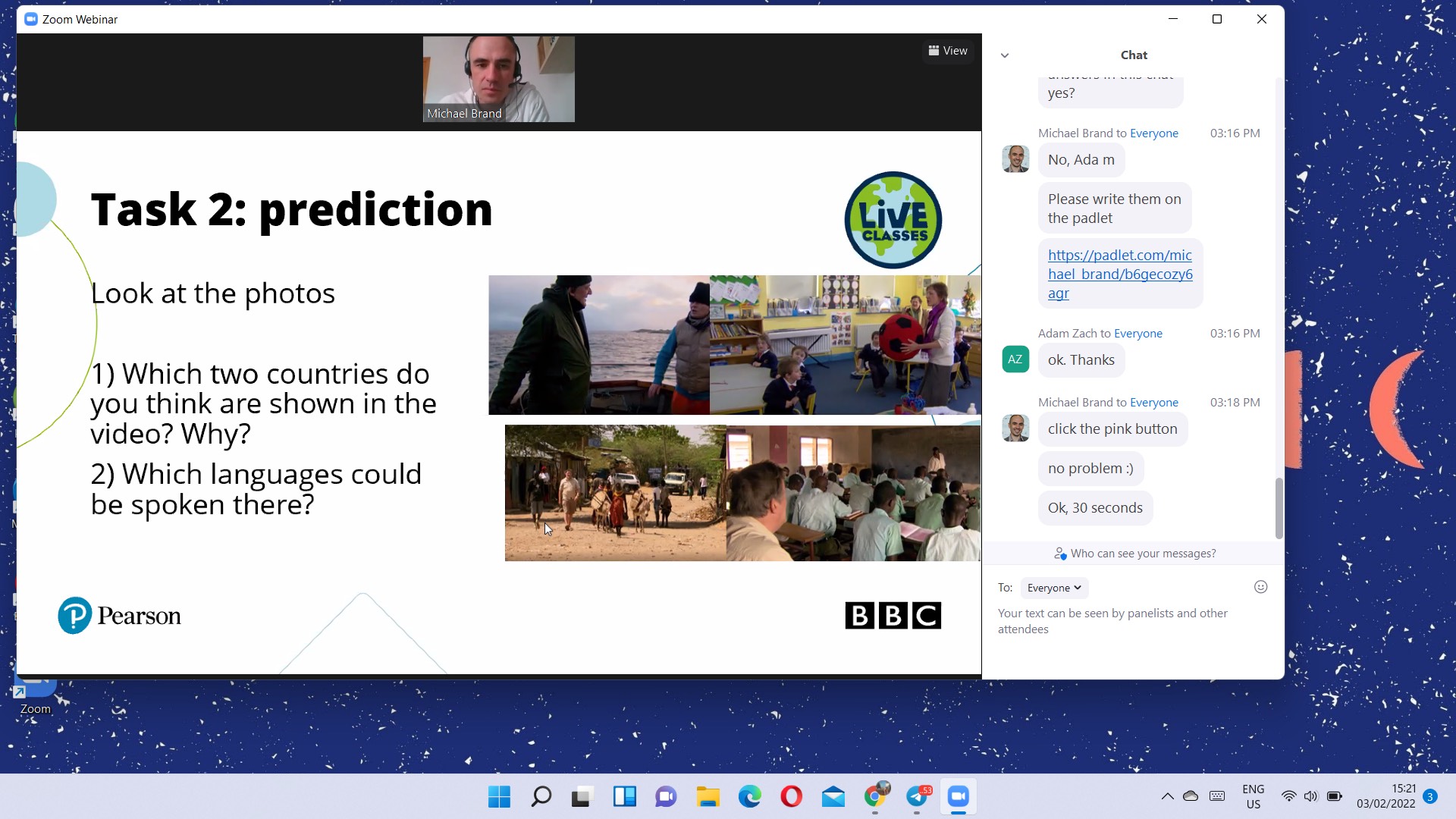Open the emoji picker in chat
This screenshot has height=819, width=1456.
click(1260, 587)
